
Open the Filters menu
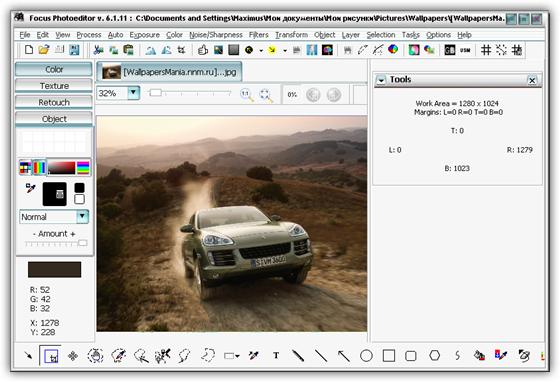[x=258, y=35]
